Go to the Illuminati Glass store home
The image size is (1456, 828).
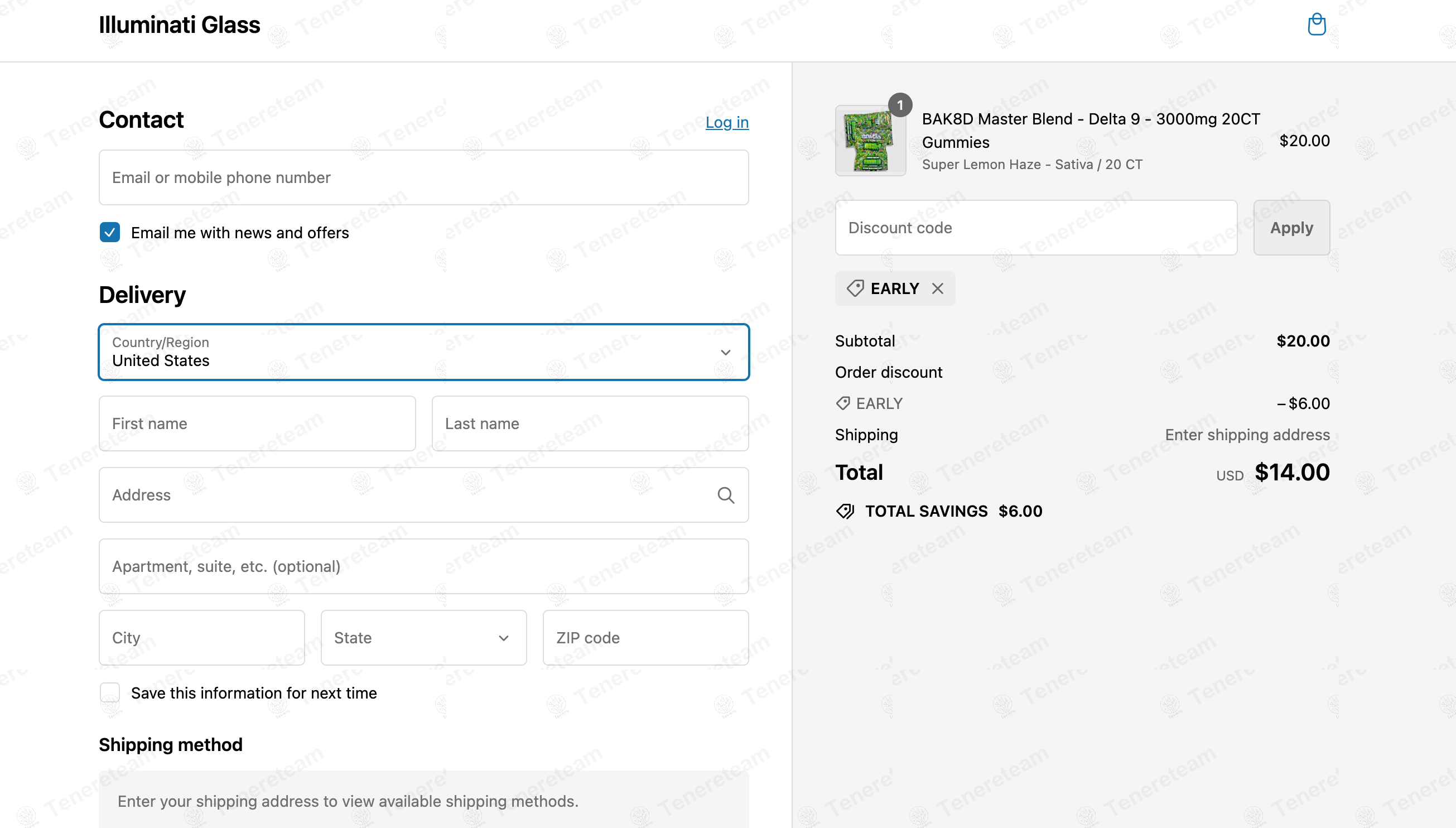[179, 25]
